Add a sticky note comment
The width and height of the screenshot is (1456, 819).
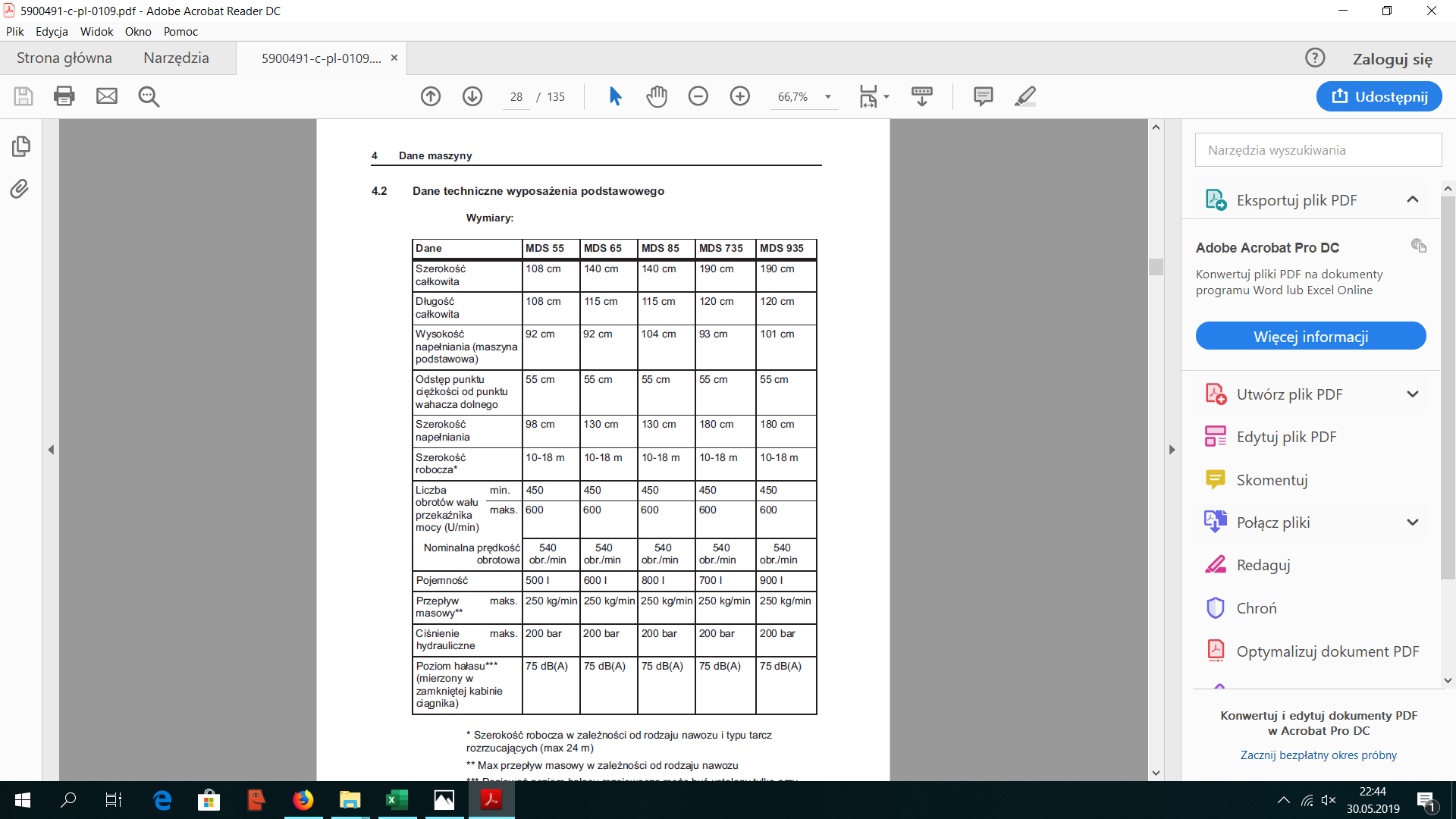click(x=984, y=96)
